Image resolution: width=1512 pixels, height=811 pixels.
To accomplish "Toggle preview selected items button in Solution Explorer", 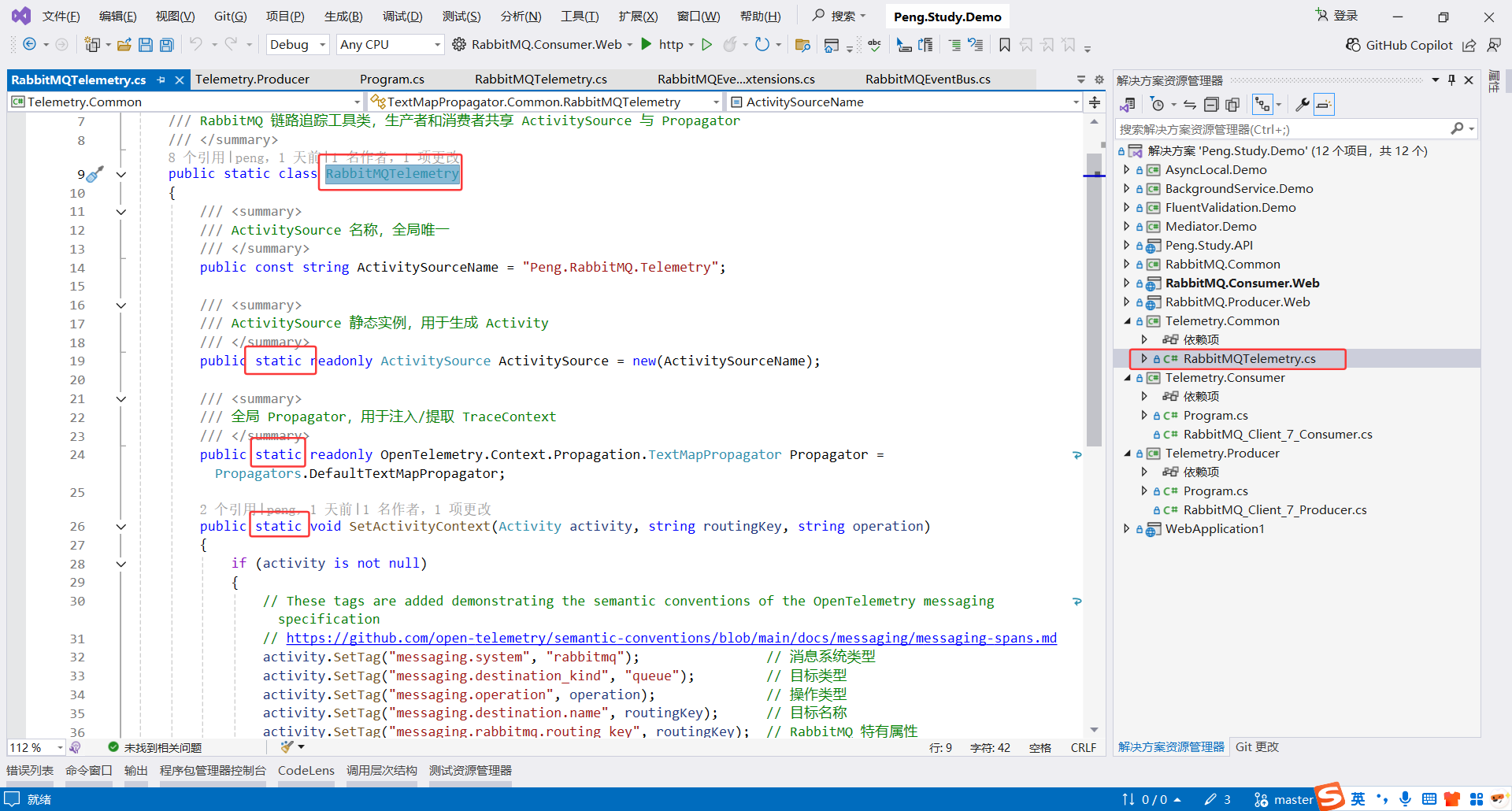I will click(1325, 105).
